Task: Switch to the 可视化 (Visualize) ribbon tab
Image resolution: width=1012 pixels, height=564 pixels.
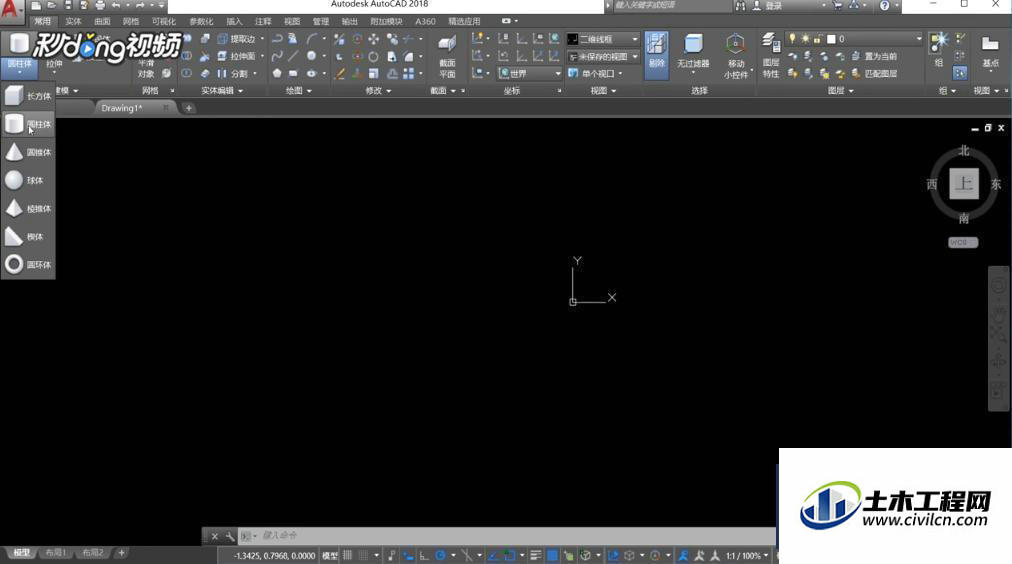Action: coord(164,21)
